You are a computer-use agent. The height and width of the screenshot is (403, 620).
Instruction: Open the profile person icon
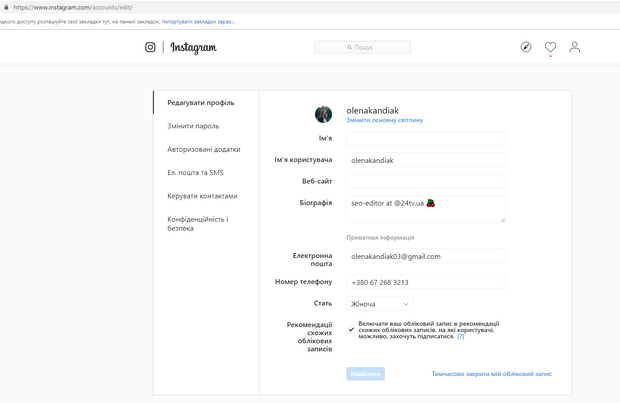pos(575,47)
